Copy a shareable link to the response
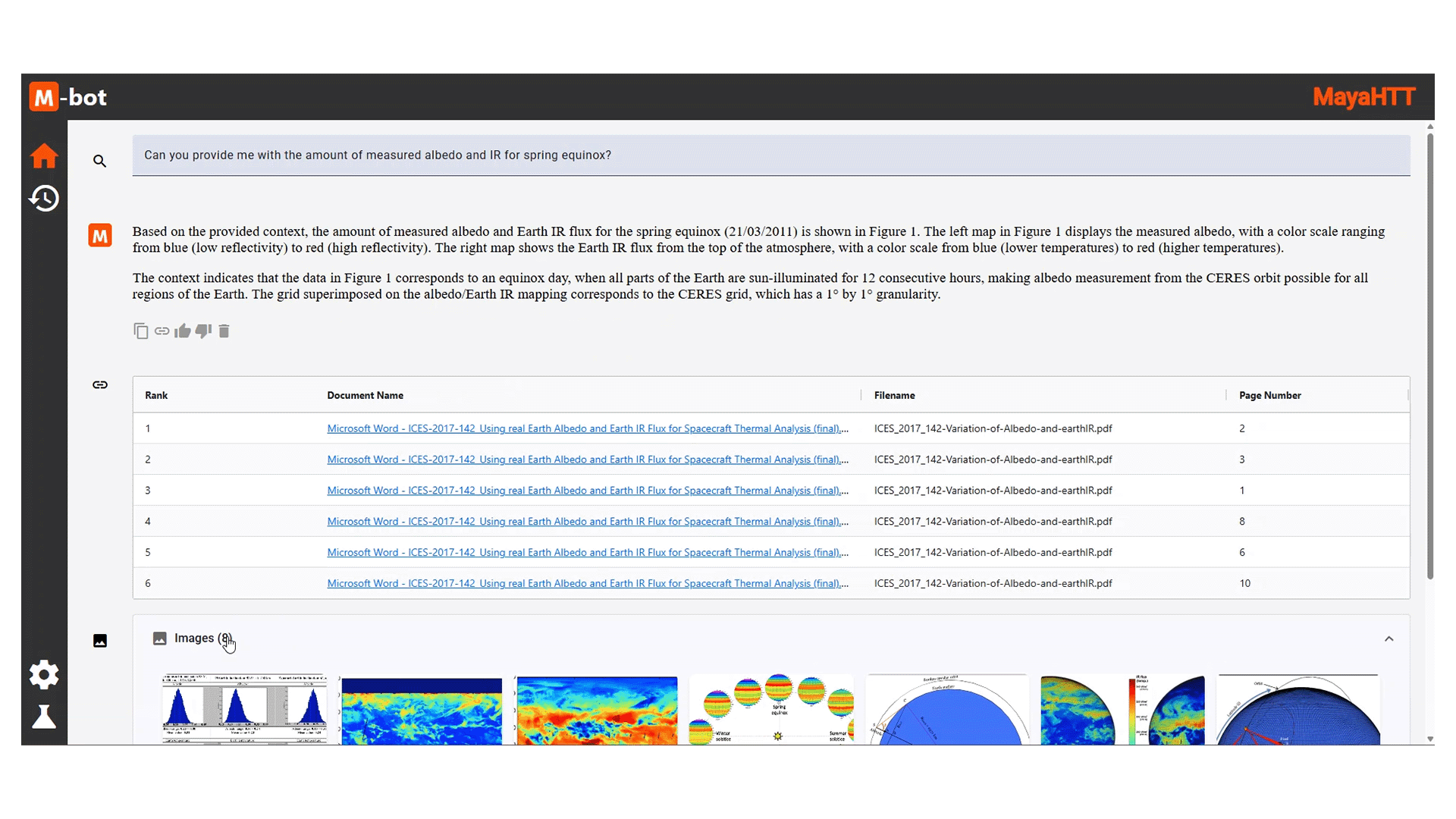1456x819 pixels. [162, 331]
